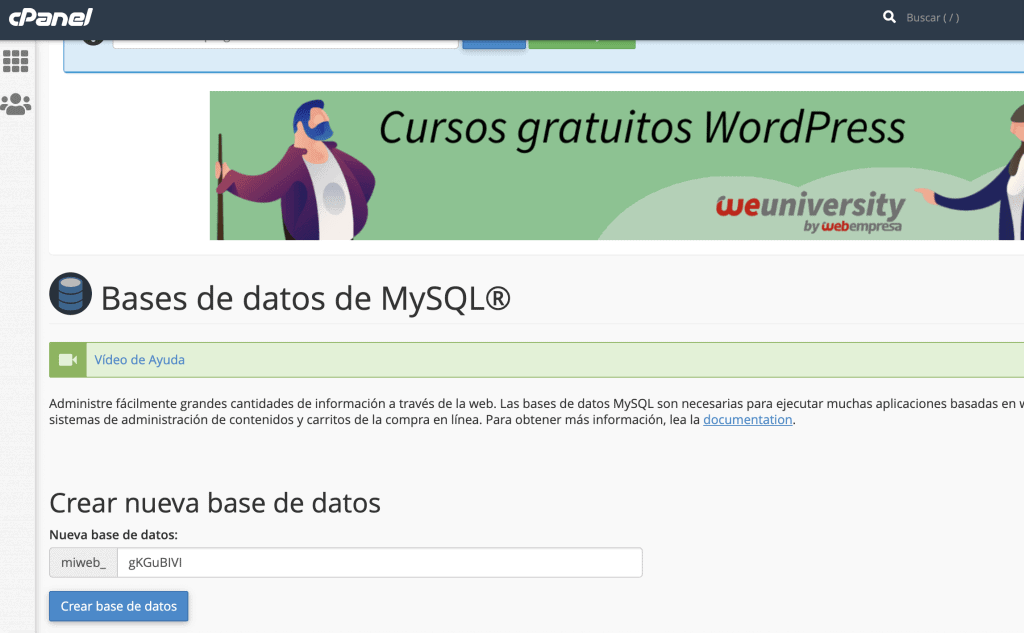
Task: Click the cPanel logo in header
Action: point(50,17)
